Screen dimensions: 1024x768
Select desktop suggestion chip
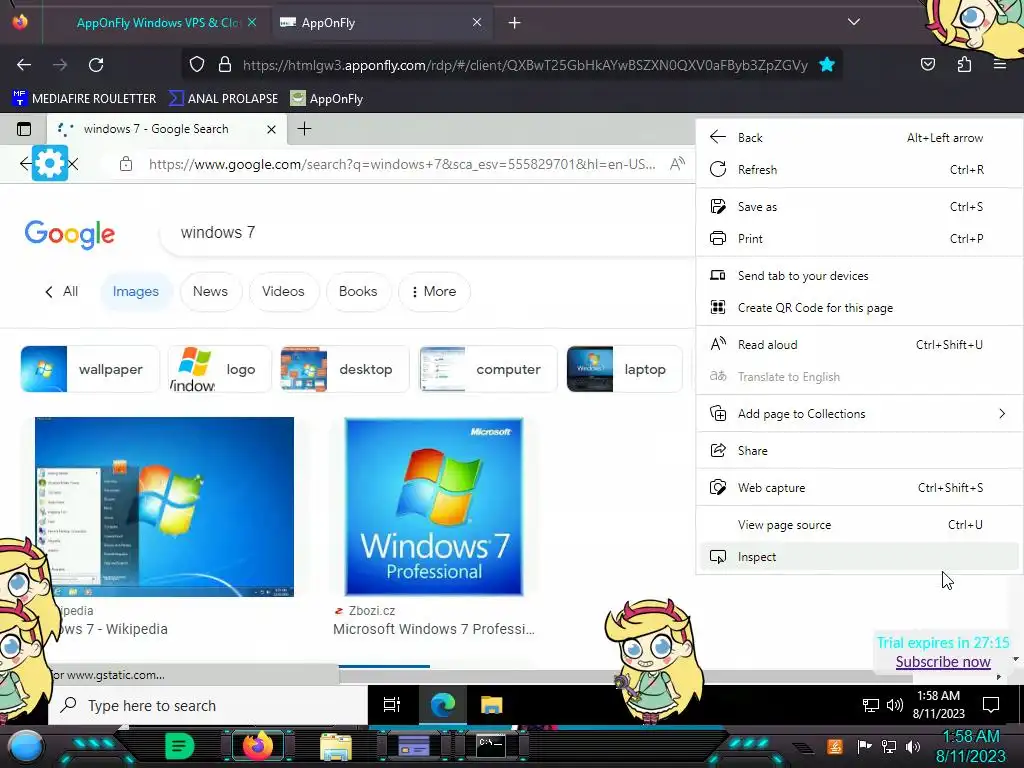[x=344, y=369]
